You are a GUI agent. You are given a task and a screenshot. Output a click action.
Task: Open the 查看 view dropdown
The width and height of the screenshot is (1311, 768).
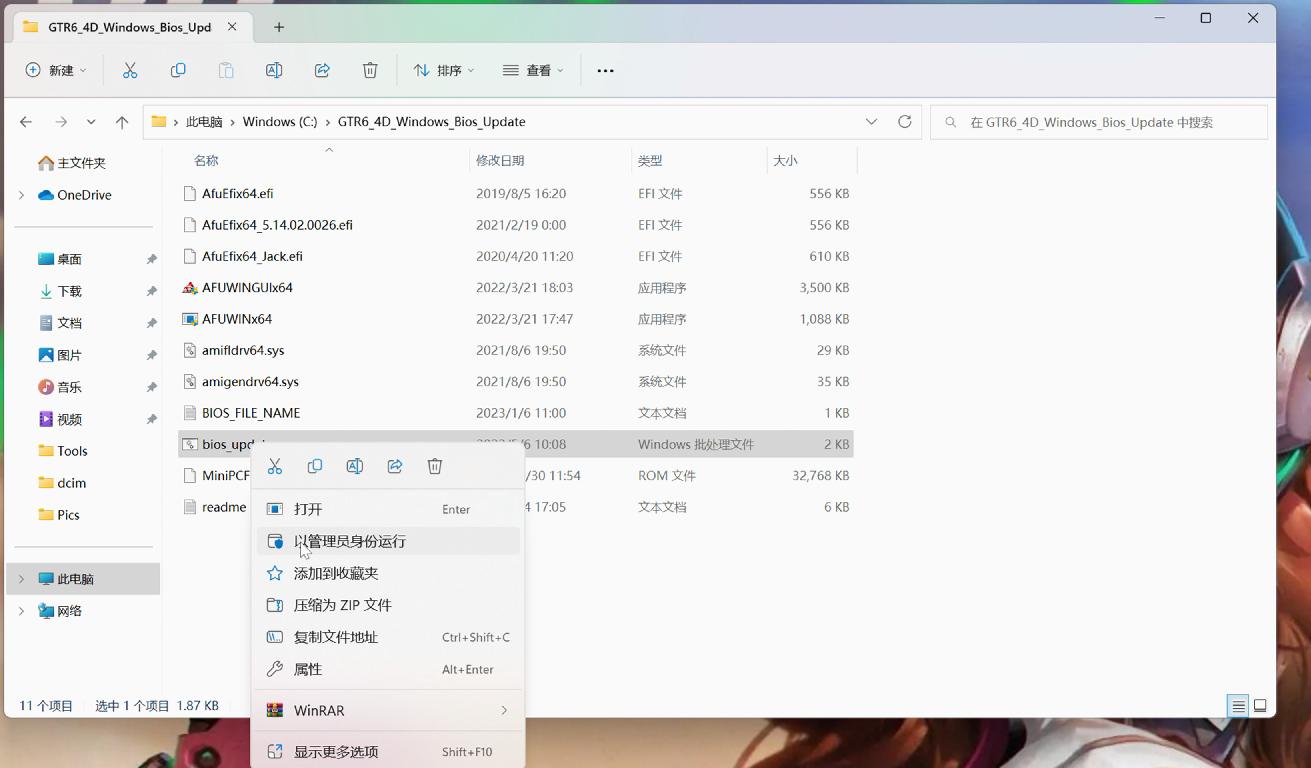(531, 70)
